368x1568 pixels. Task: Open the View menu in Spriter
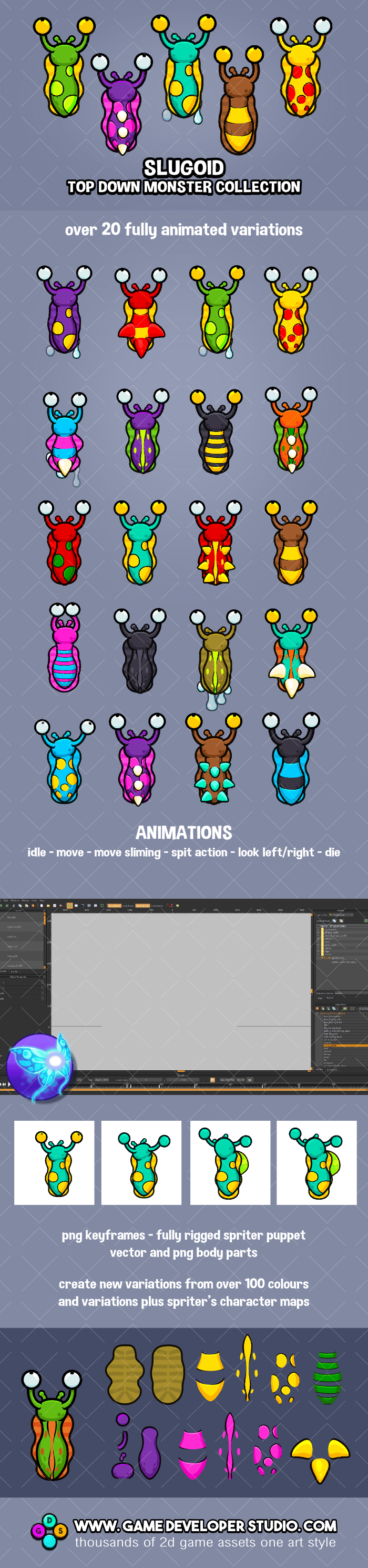coord(34,900)
